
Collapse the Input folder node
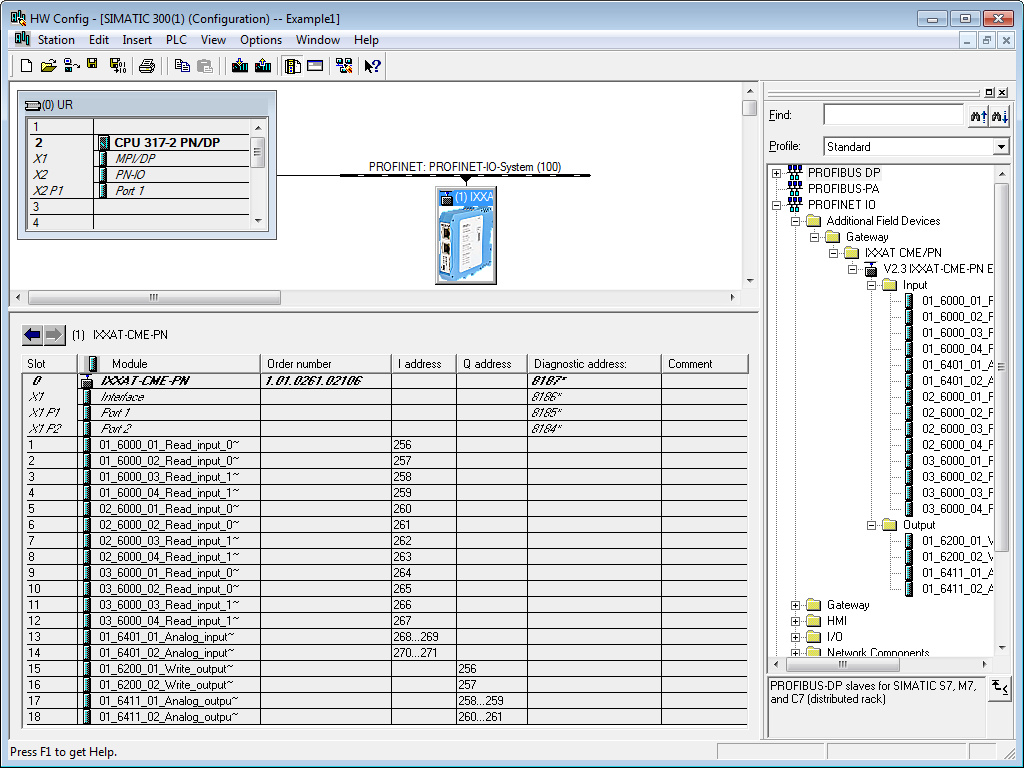pos(871,285)
